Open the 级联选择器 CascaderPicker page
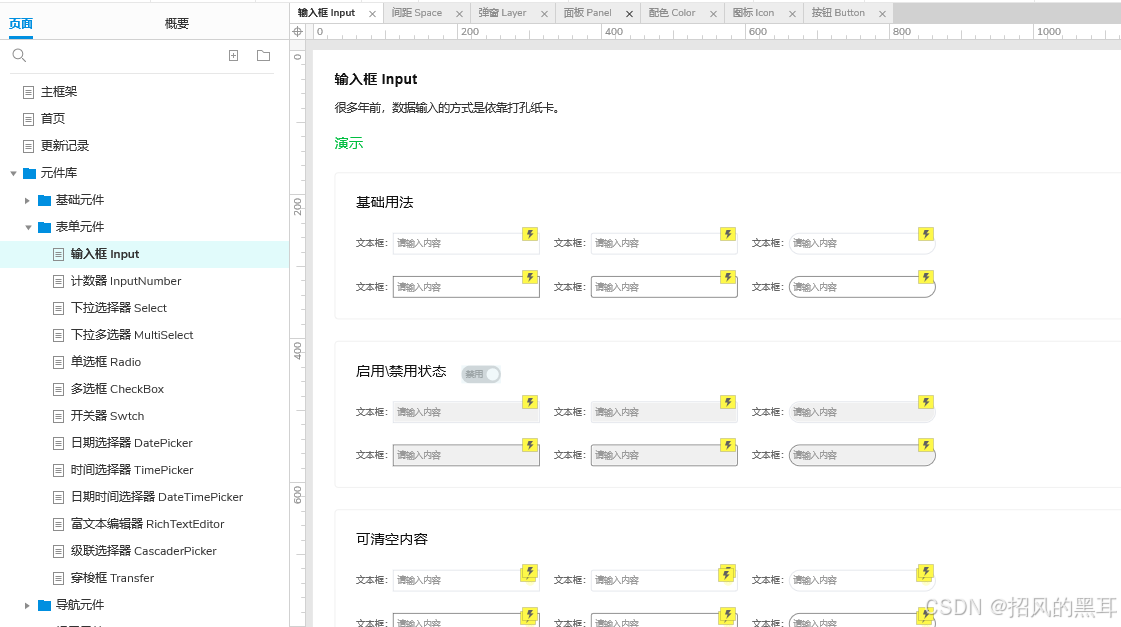This screenshot has height=627, width=1121. 144,551
